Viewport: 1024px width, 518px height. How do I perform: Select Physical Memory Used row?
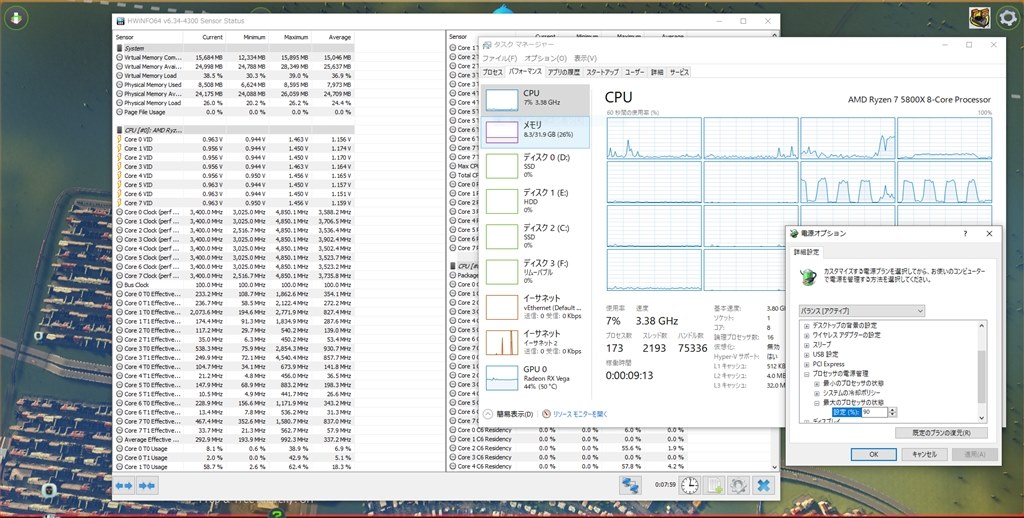[x=234, y=85]
